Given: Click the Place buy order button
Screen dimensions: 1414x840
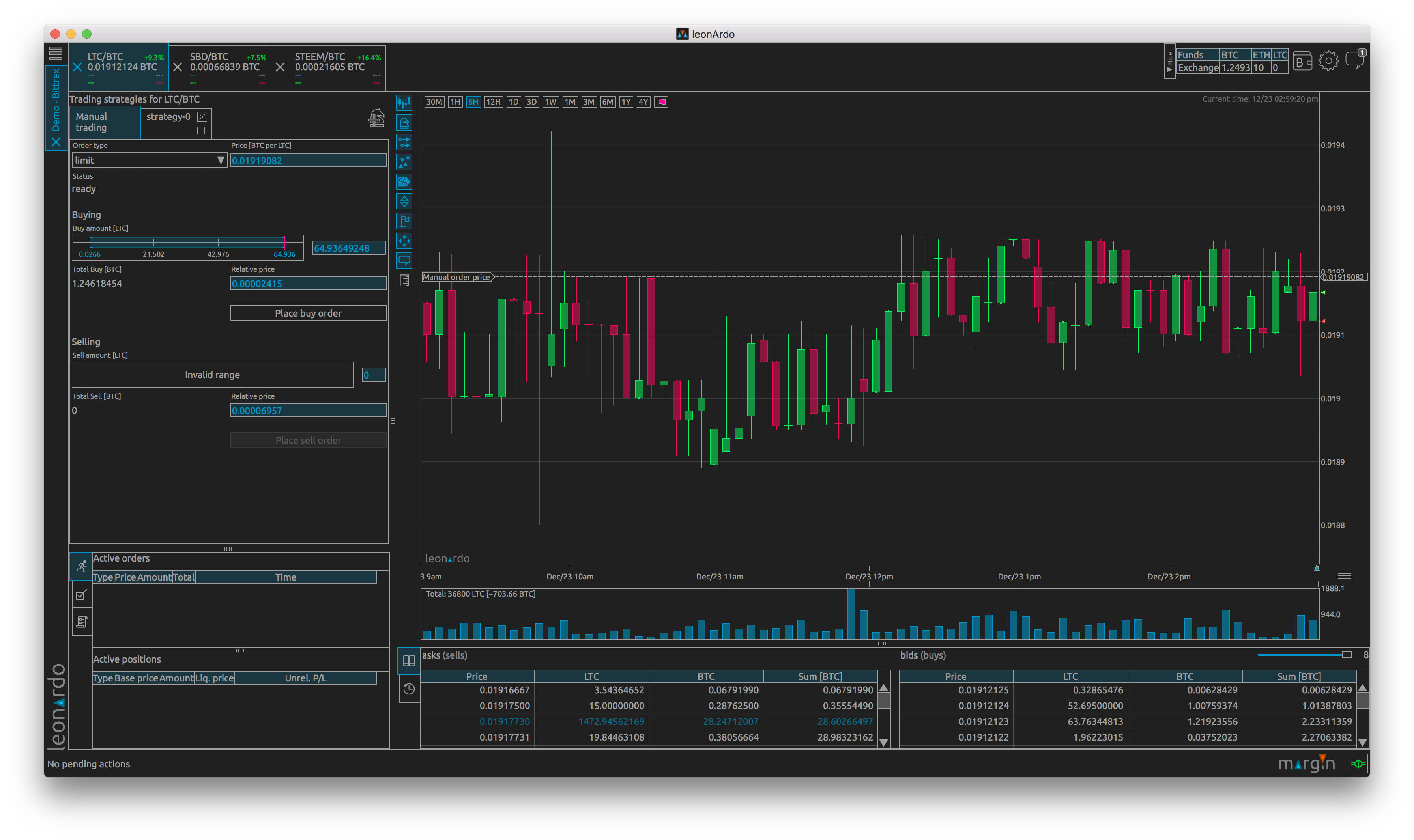Looking at the screenshot, I should (x=308, y=314).
